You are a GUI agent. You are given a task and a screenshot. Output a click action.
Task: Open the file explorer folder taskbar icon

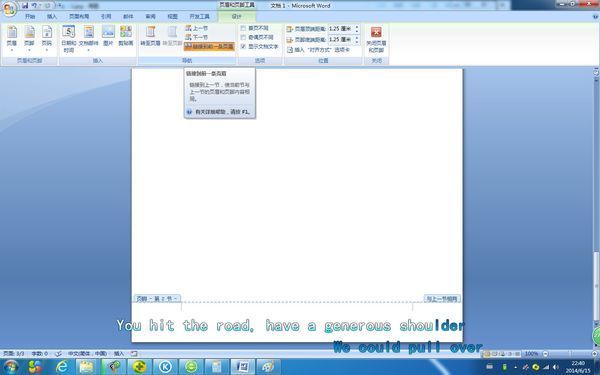87,367
